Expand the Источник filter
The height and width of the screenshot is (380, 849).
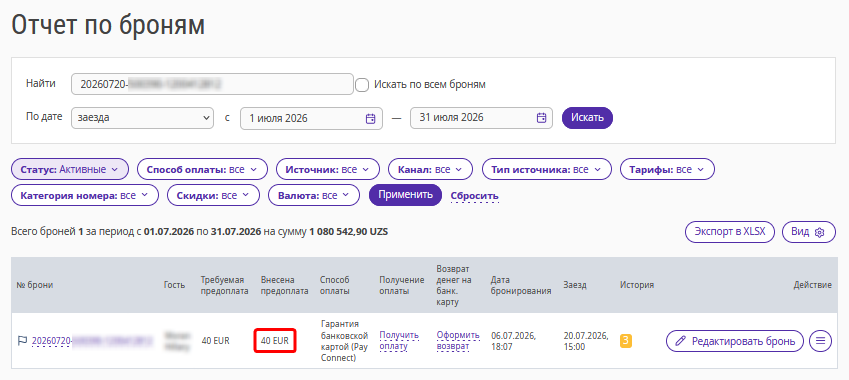tap(328, 169)
